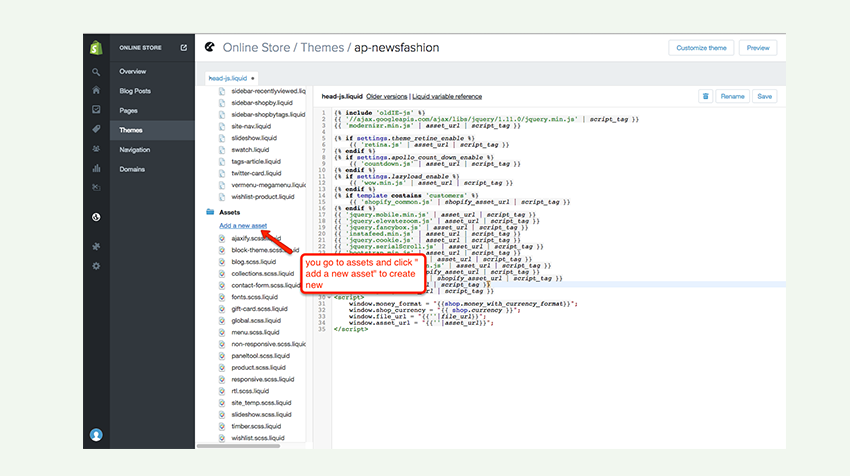Open Navigation menu item
Viewport: 850px width, 476px height.
(x=134, y=150)
